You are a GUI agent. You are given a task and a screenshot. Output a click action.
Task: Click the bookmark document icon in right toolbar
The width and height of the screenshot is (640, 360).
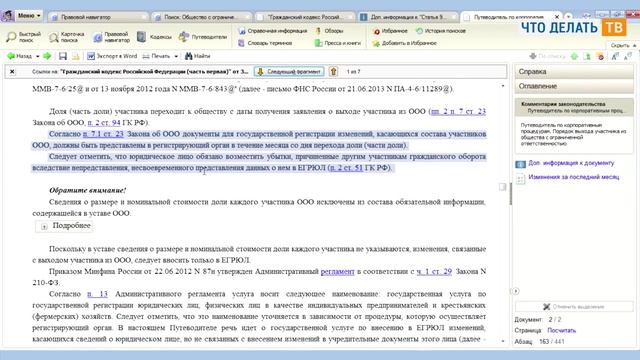(587, 56)
